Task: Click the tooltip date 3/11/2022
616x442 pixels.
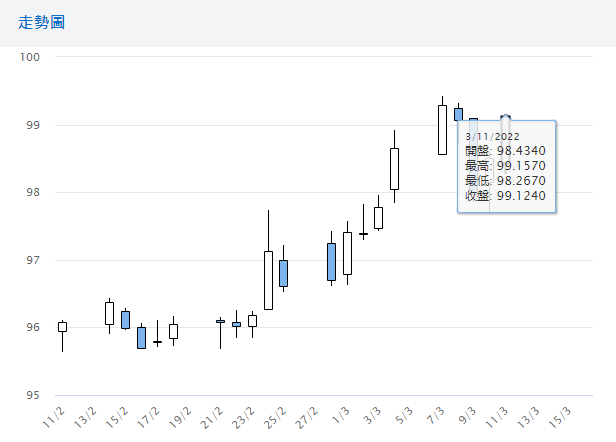Action: tap(492, 136)
